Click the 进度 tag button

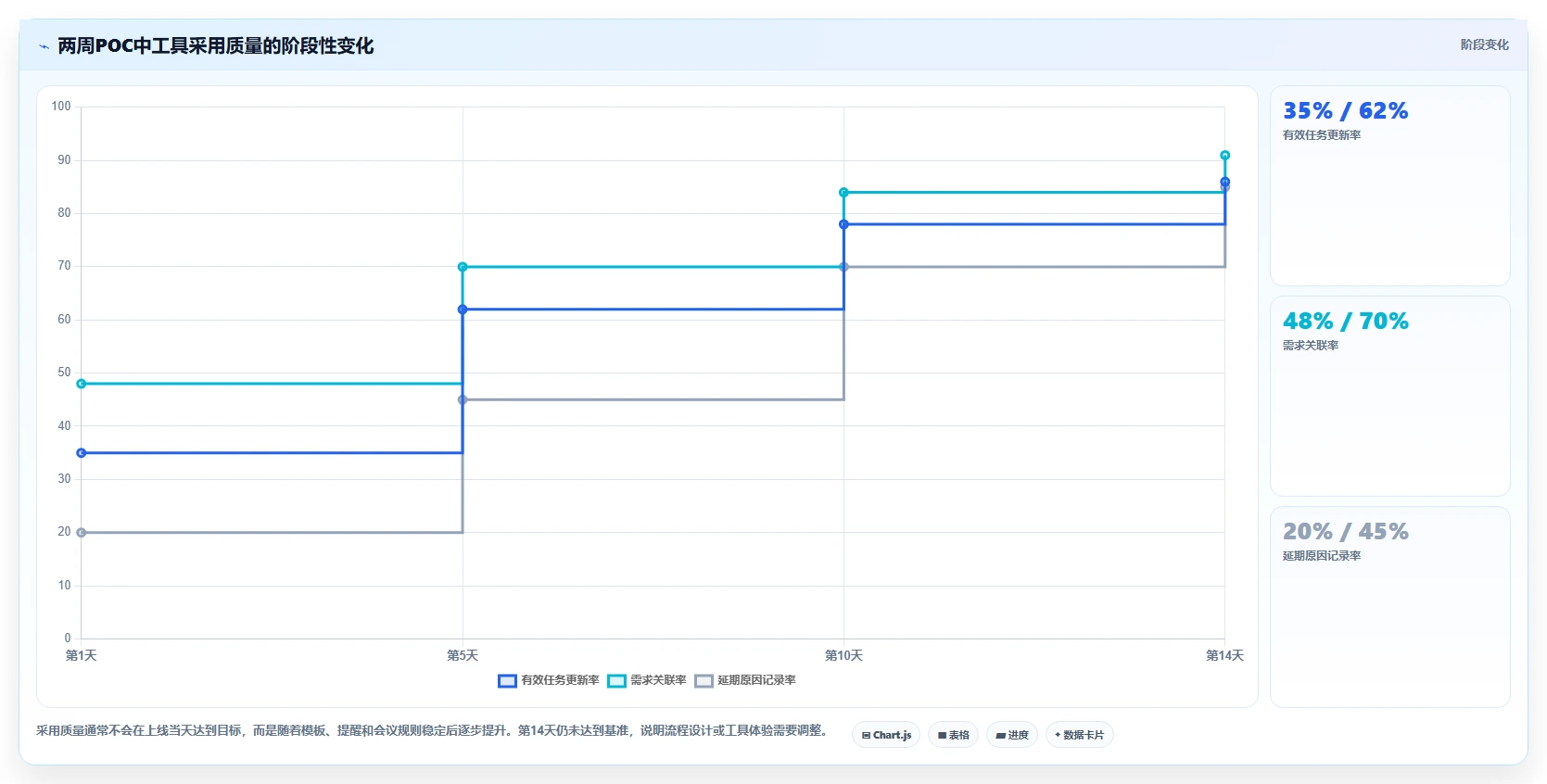point(1012,735)
